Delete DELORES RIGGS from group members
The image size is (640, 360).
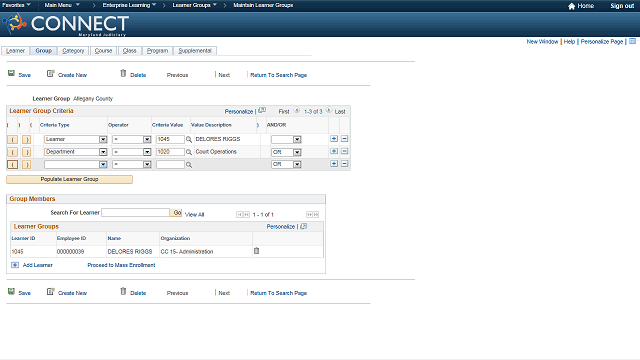point(256,251)
